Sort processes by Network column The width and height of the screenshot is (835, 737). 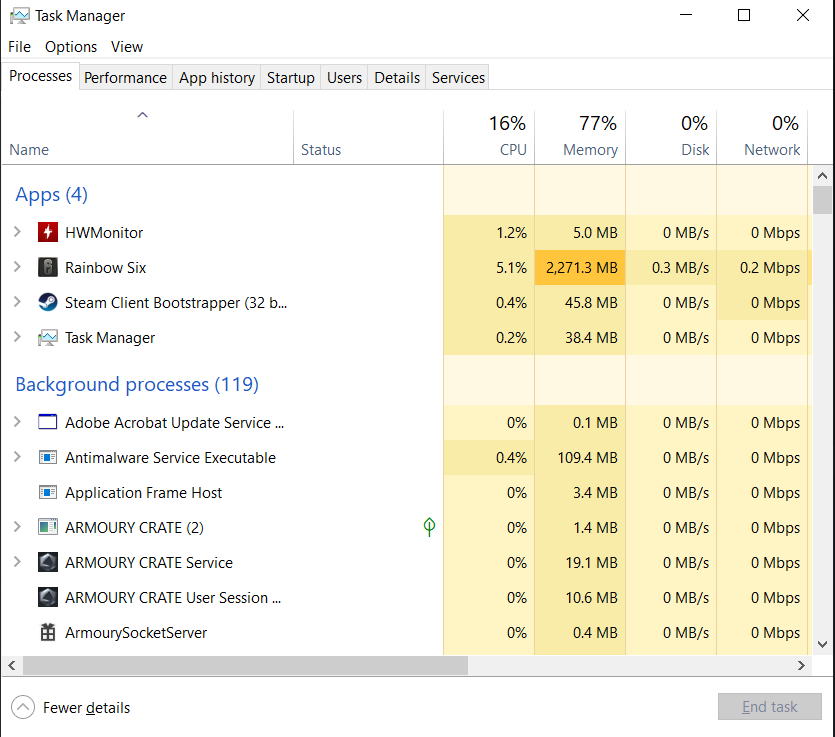click(762, 137)
